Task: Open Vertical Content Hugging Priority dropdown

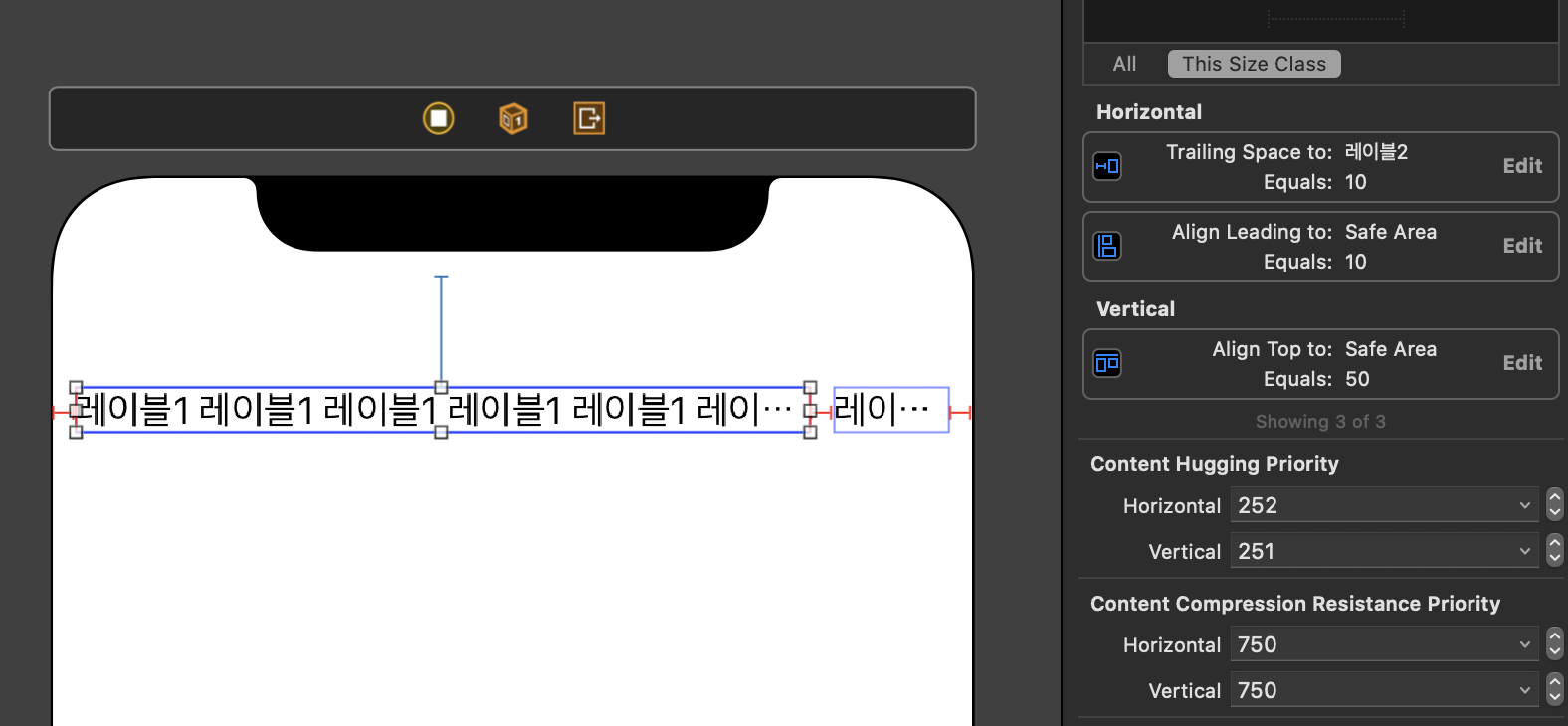Action: (x=1524, y=551)
